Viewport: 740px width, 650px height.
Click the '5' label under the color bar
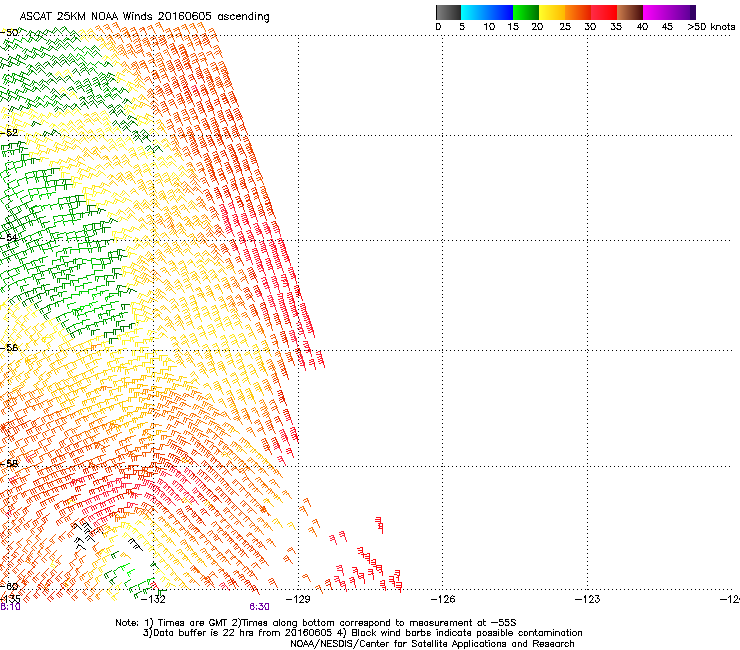point(462,27)
